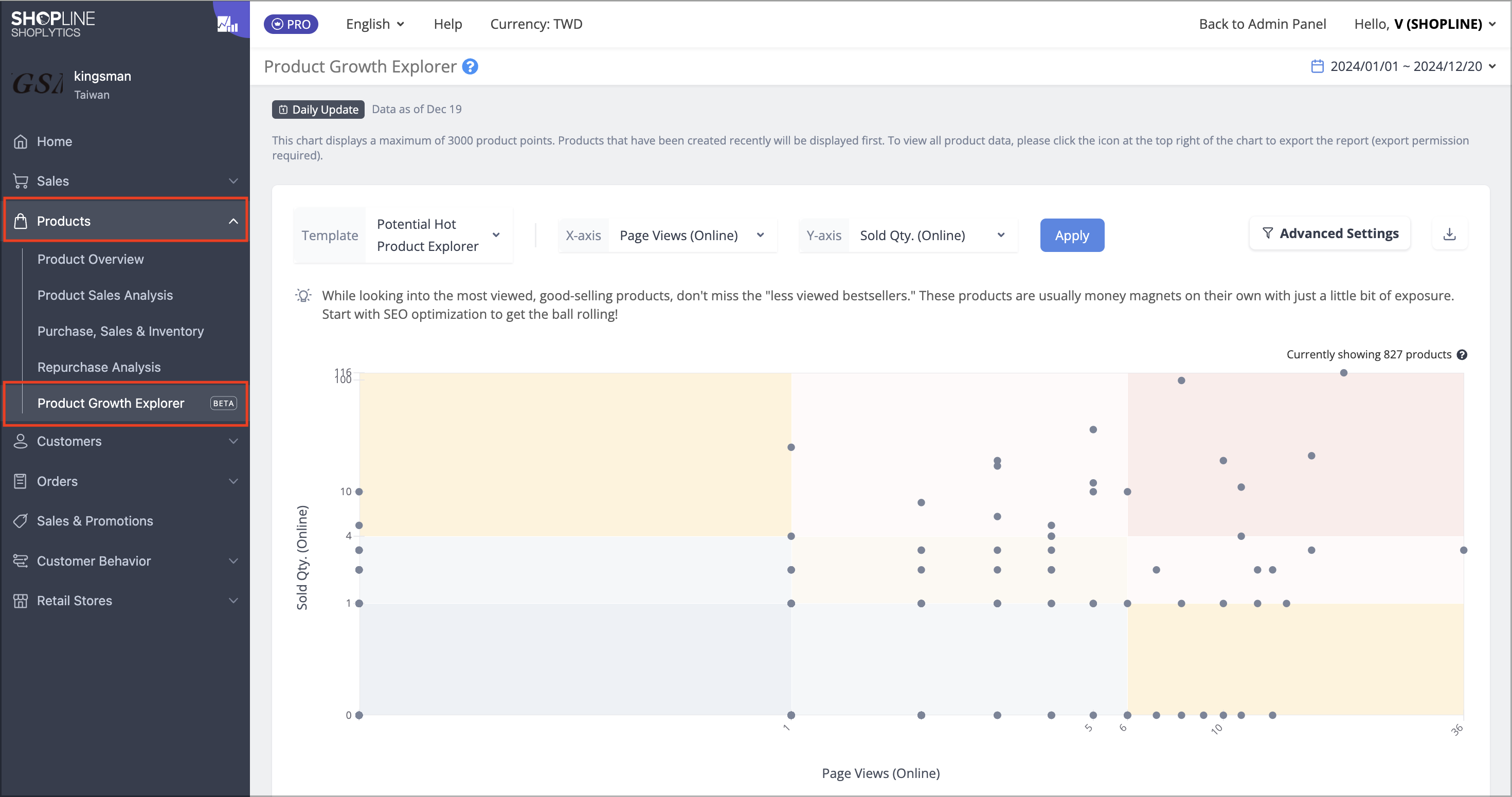Click the Daily Update badge

pyautogui.click(x=318, y=109)
